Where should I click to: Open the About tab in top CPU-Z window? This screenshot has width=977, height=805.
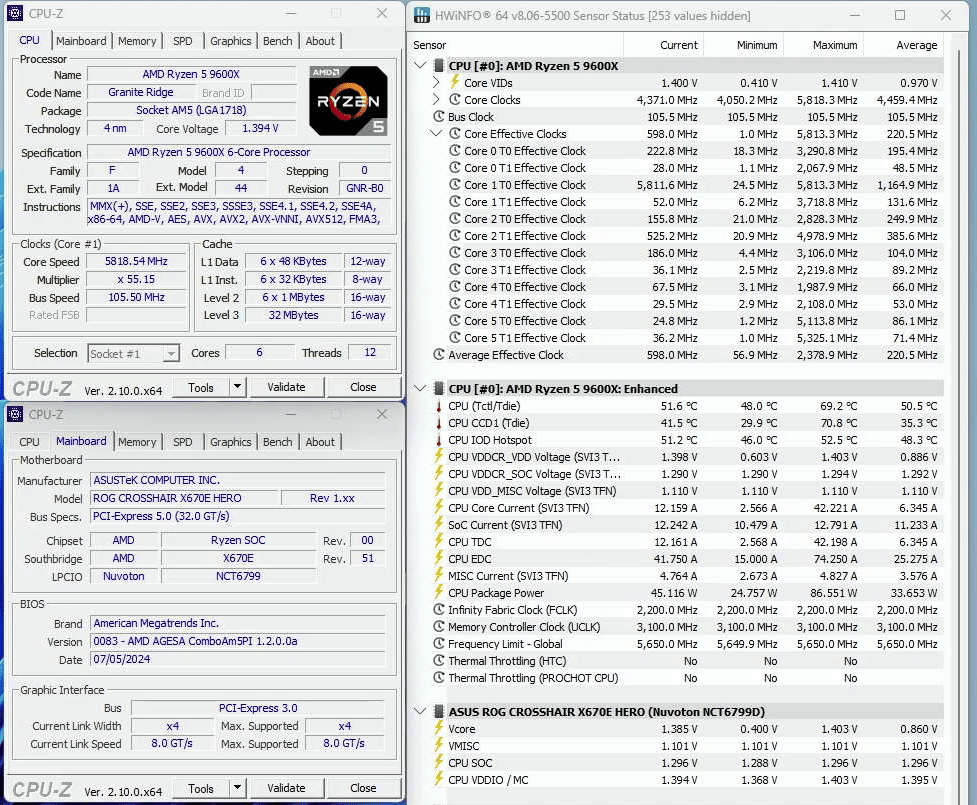[320, 41]
